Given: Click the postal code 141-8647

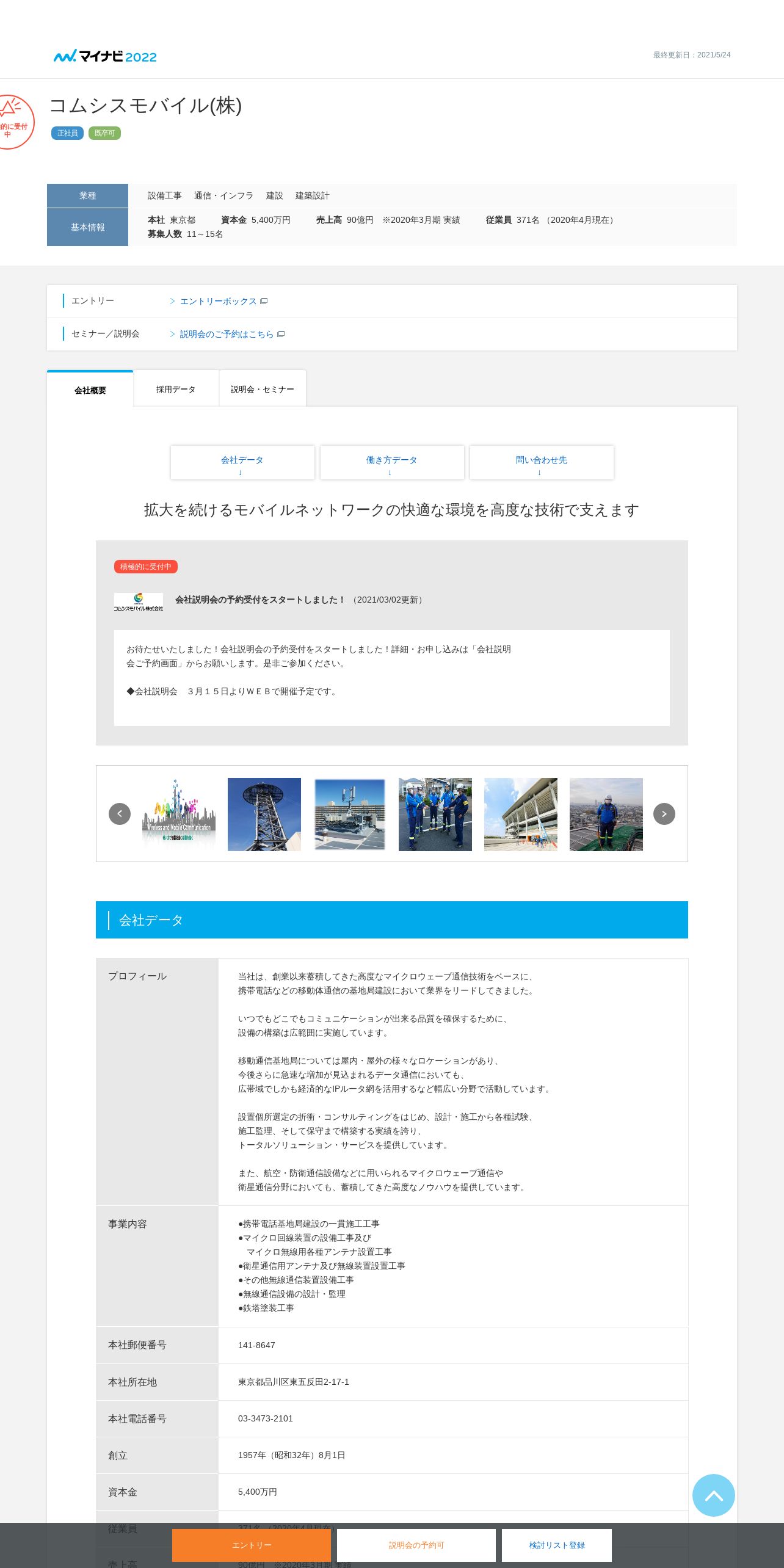Looking at the screenshot, I should tap(256, 1345).
